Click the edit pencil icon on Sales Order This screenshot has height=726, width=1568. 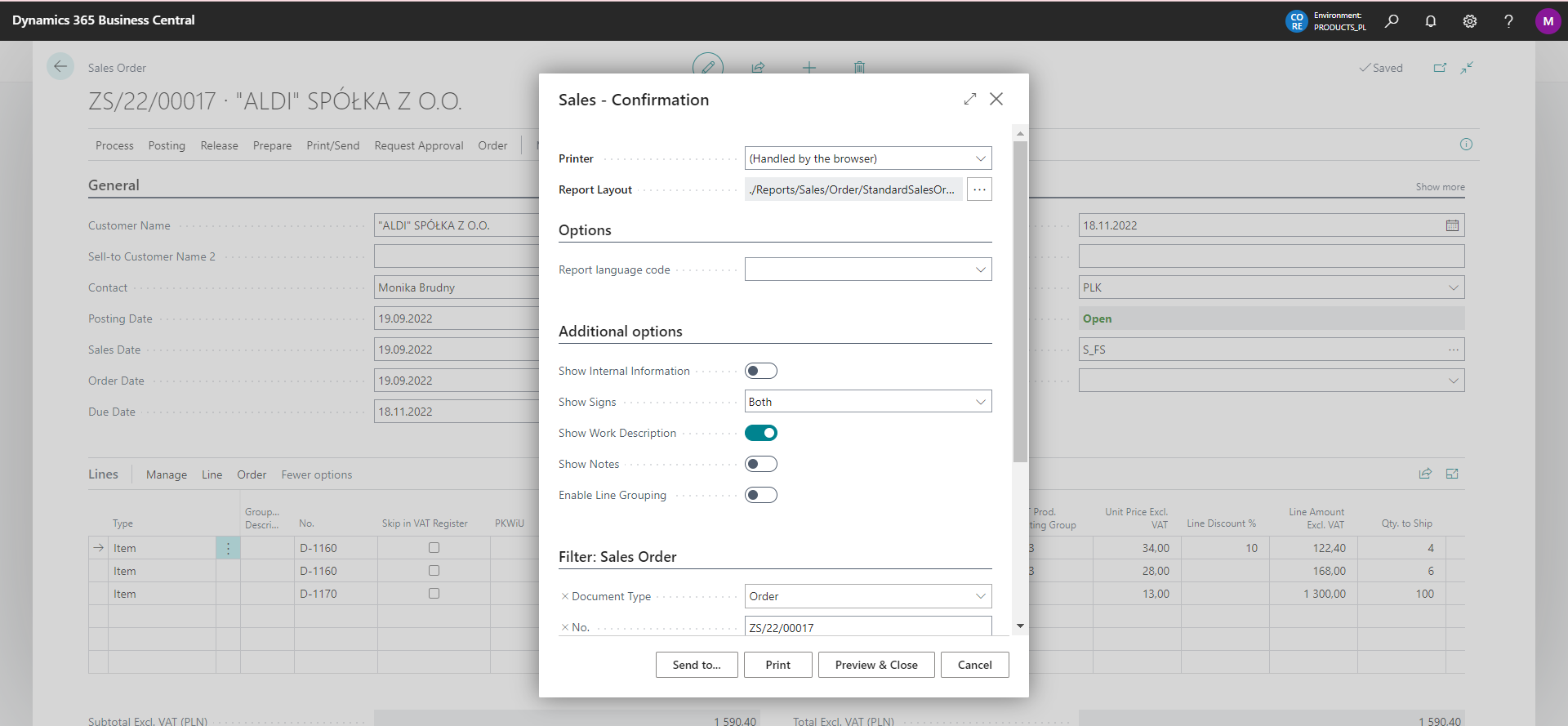pyautogui.click(x=708, y=66)
